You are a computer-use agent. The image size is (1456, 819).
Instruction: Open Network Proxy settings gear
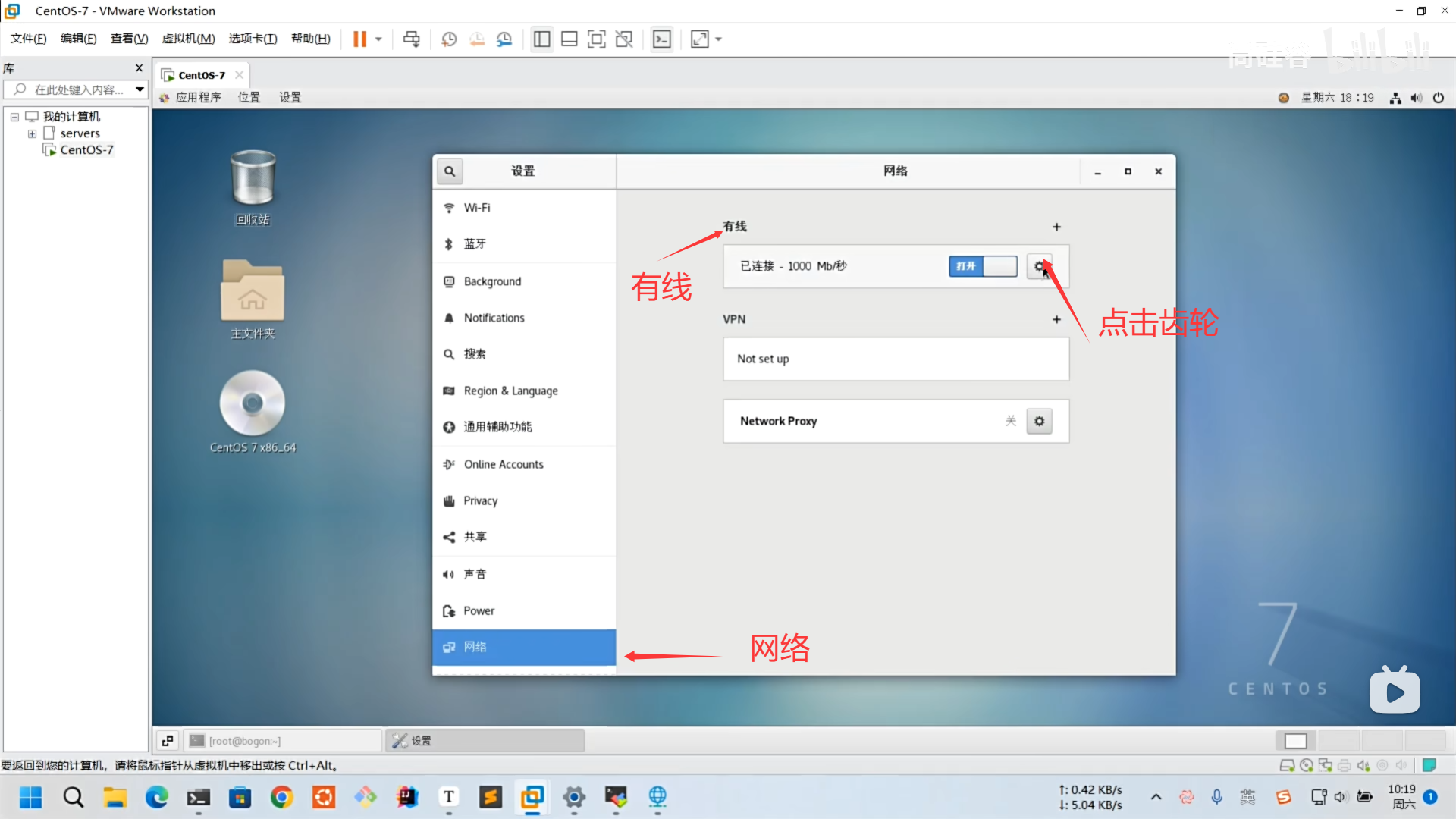(1039, 421)
